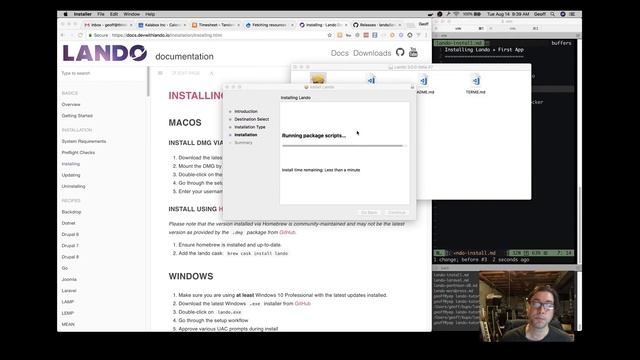Click the Geoff user name in menu bar

point(540,14)
